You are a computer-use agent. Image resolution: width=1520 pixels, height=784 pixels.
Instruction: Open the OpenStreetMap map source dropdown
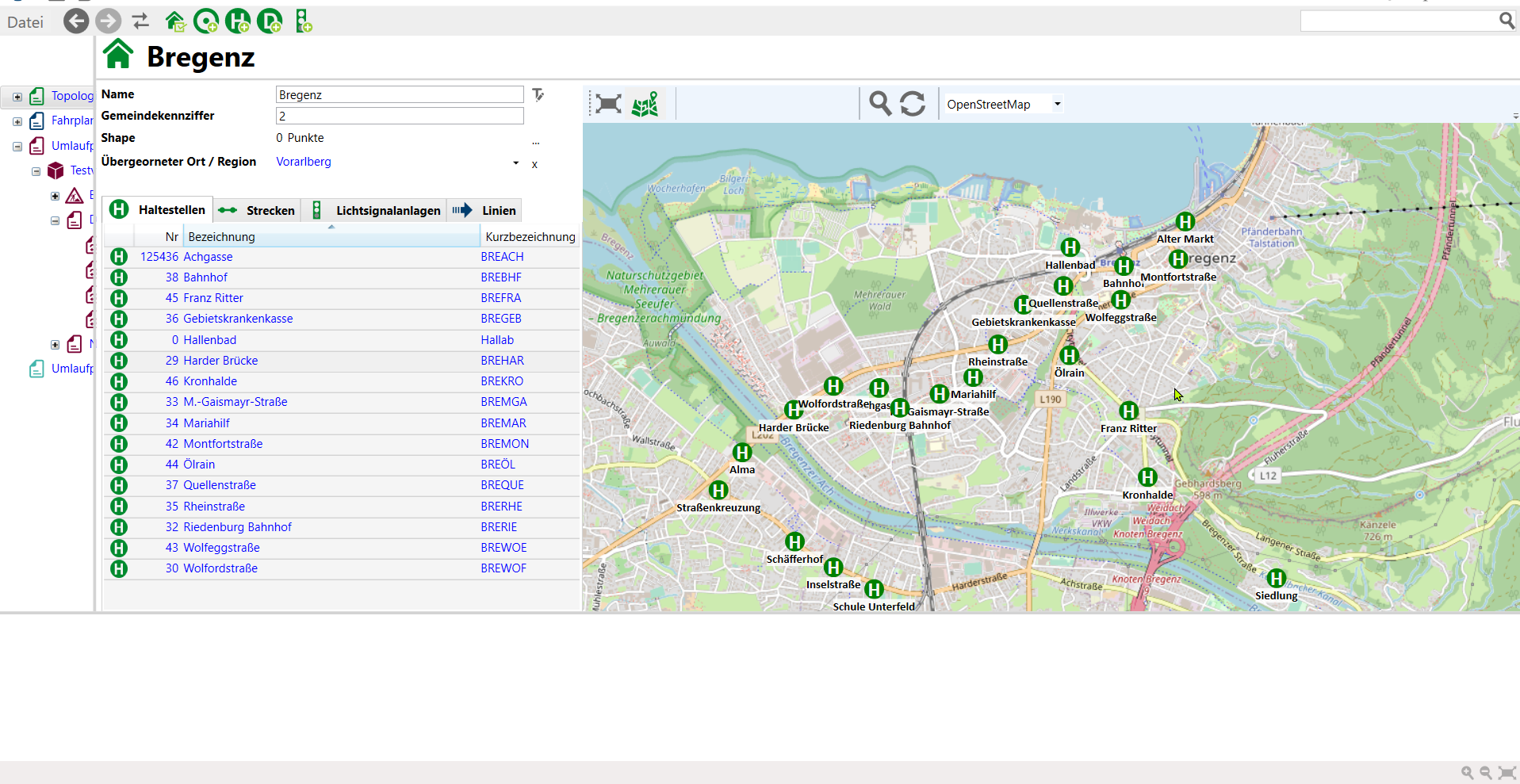[1057, 104]
